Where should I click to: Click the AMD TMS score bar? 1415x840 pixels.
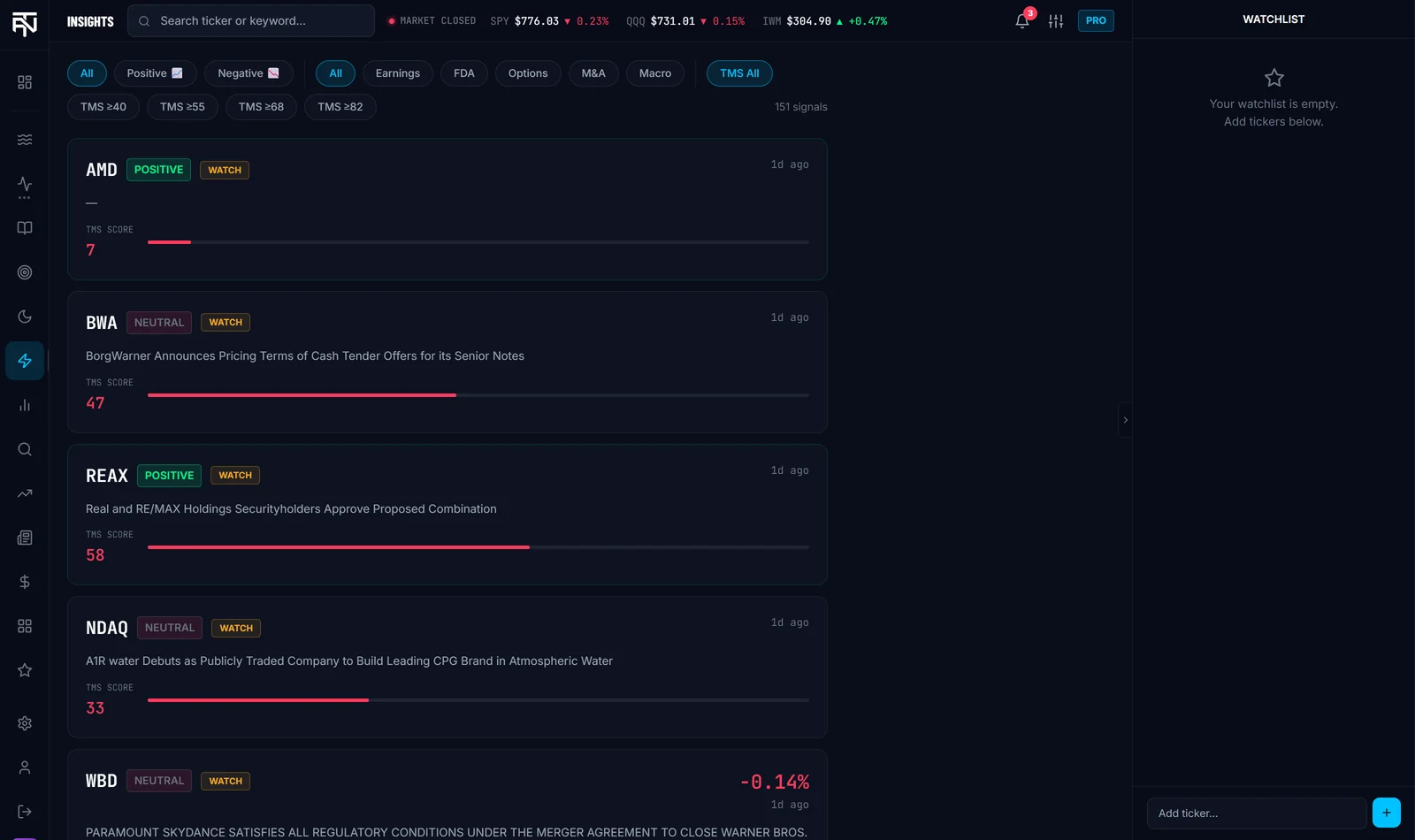(478, 242)
